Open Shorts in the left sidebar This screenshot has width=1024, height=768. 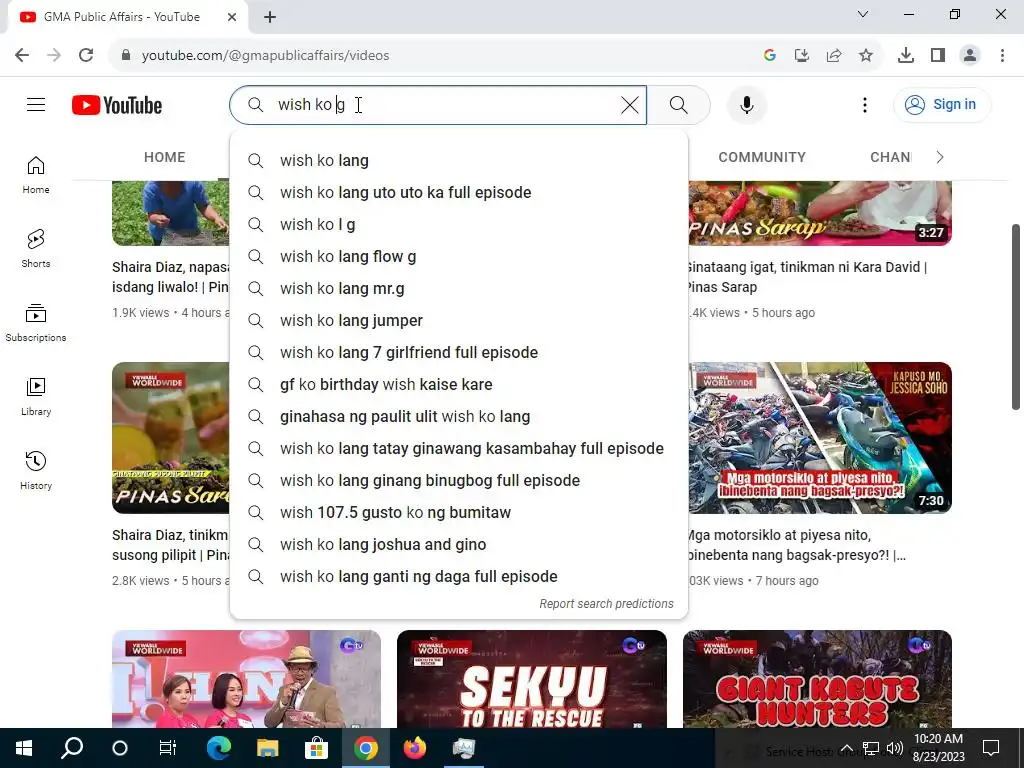tap(36, 249)
